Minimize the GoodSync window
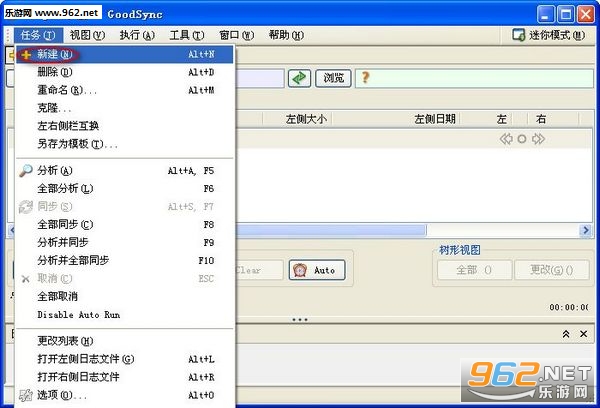600x408 pixels. click(546, 15)
